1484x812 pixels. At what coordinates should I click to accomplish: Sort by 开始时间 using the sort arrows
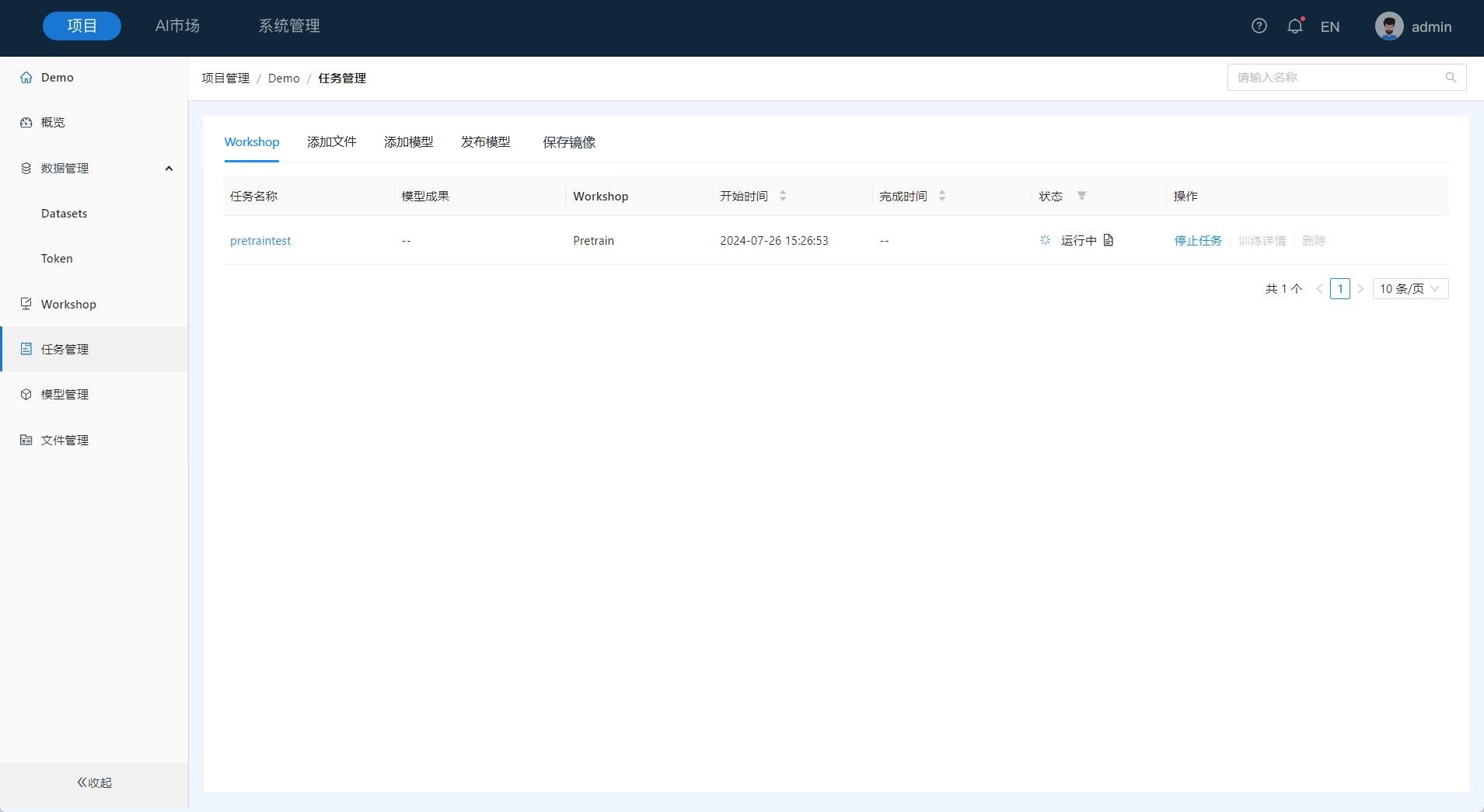coord(783,196)
